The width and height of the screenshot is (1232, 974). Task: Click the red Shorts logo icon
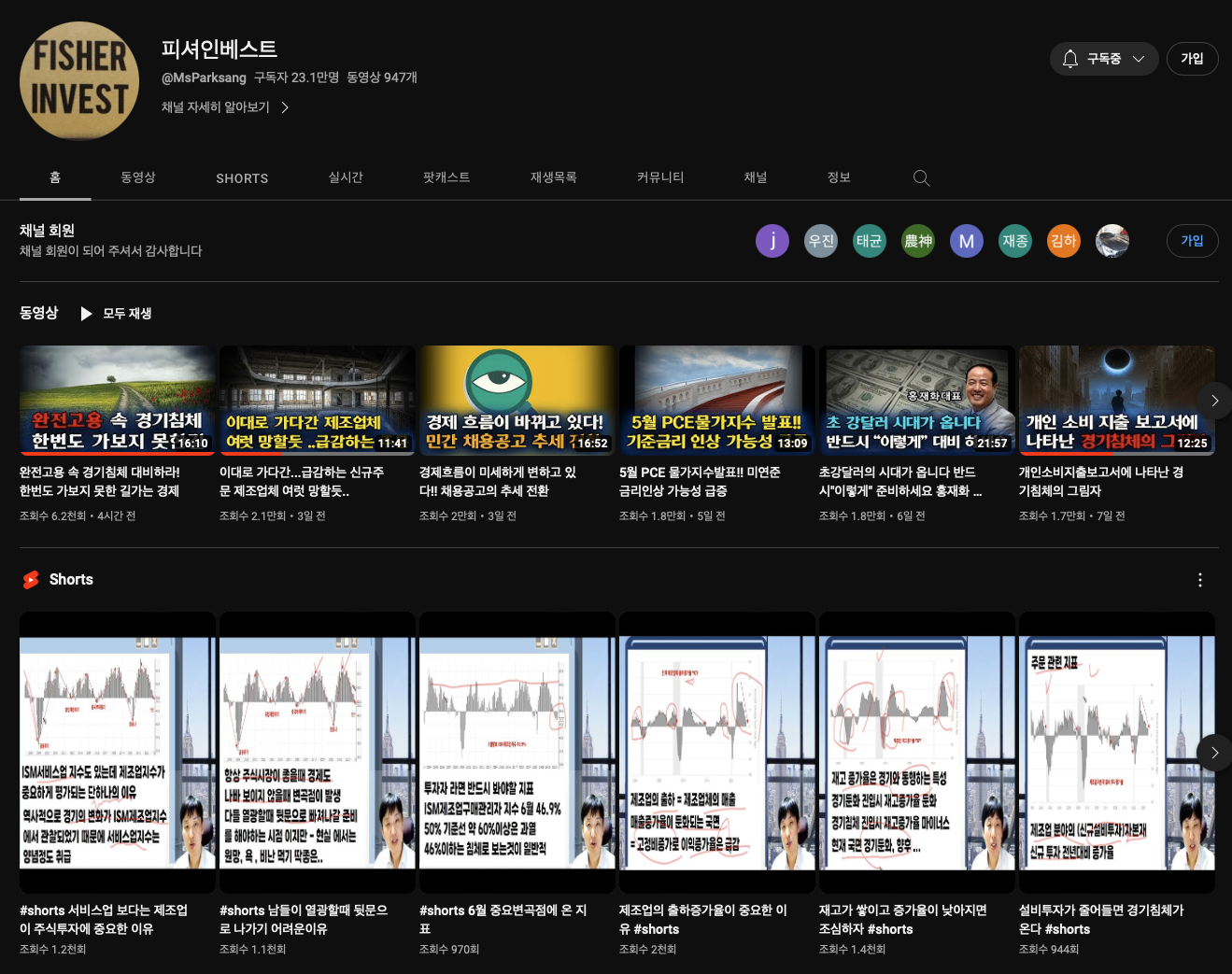pos(31,580)
